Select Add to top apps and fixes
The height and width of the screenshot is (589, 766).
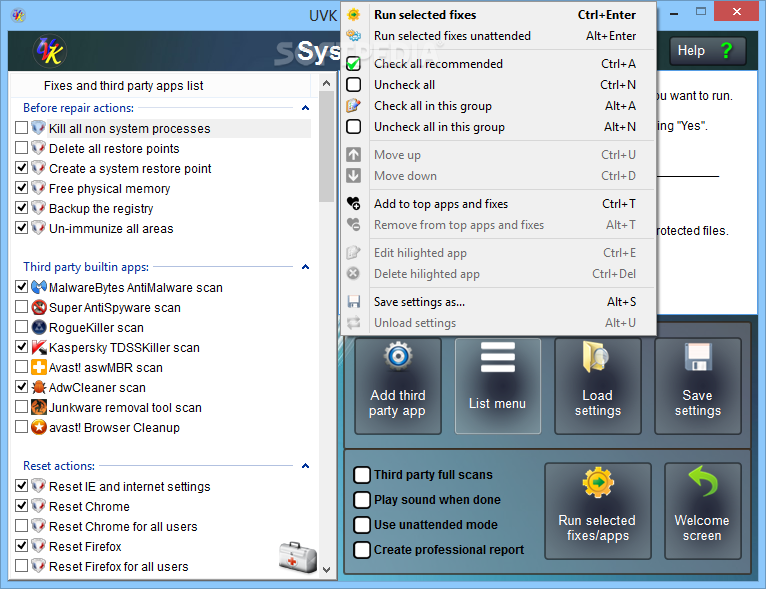pos(498,204)
